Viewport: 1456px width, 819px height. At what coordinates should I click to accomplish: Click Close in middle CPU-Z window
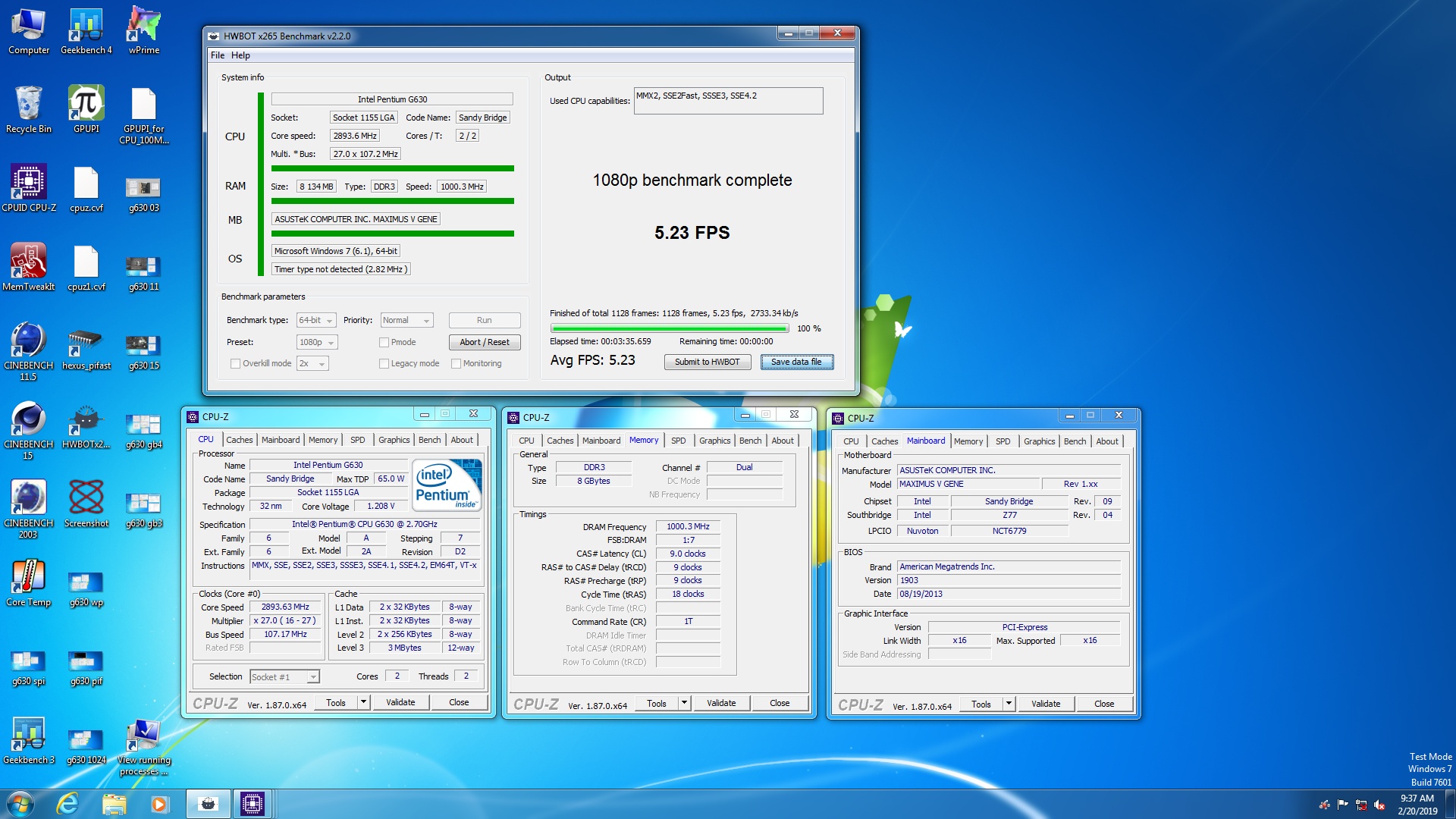[x=780, y=703]
